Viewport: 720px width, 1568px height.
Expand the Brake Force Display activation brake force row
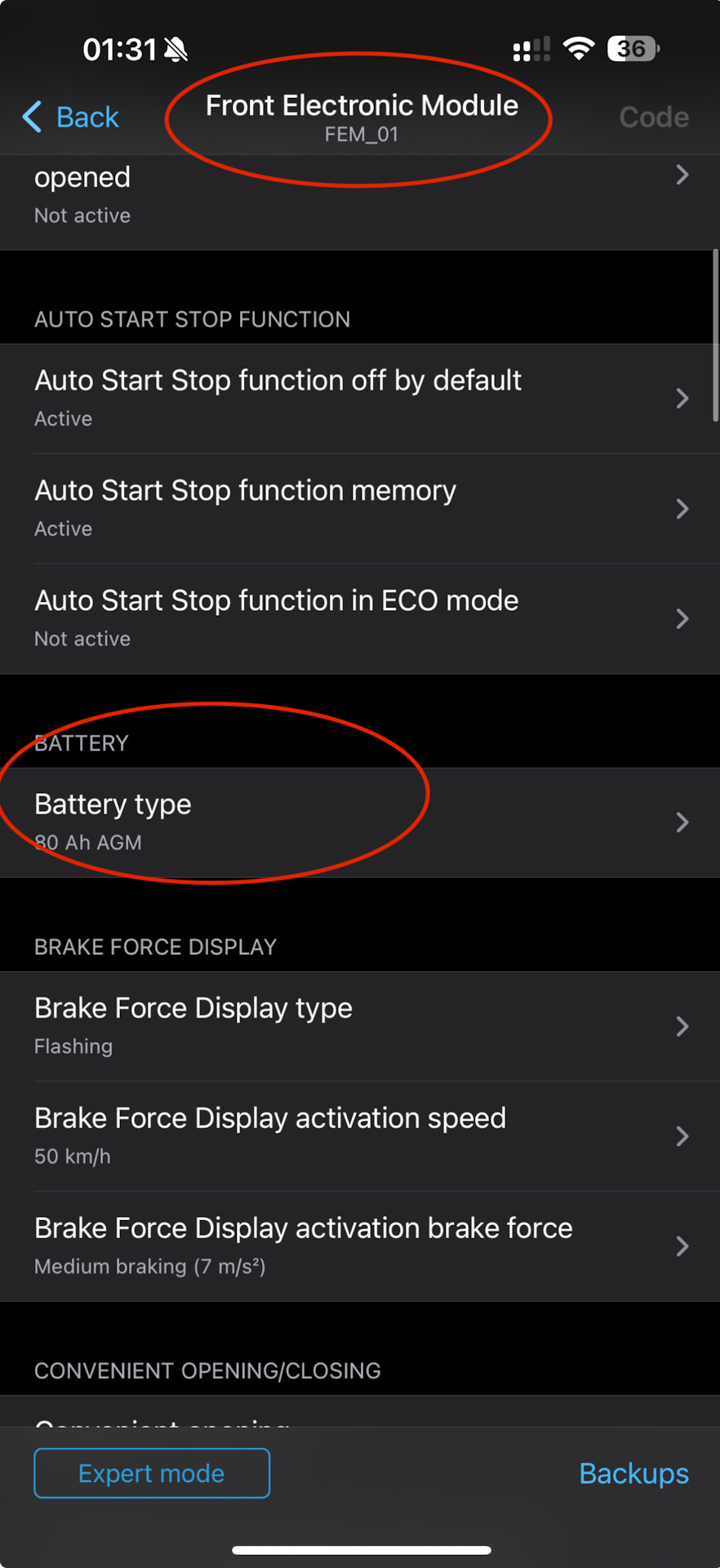[360, 1245]
